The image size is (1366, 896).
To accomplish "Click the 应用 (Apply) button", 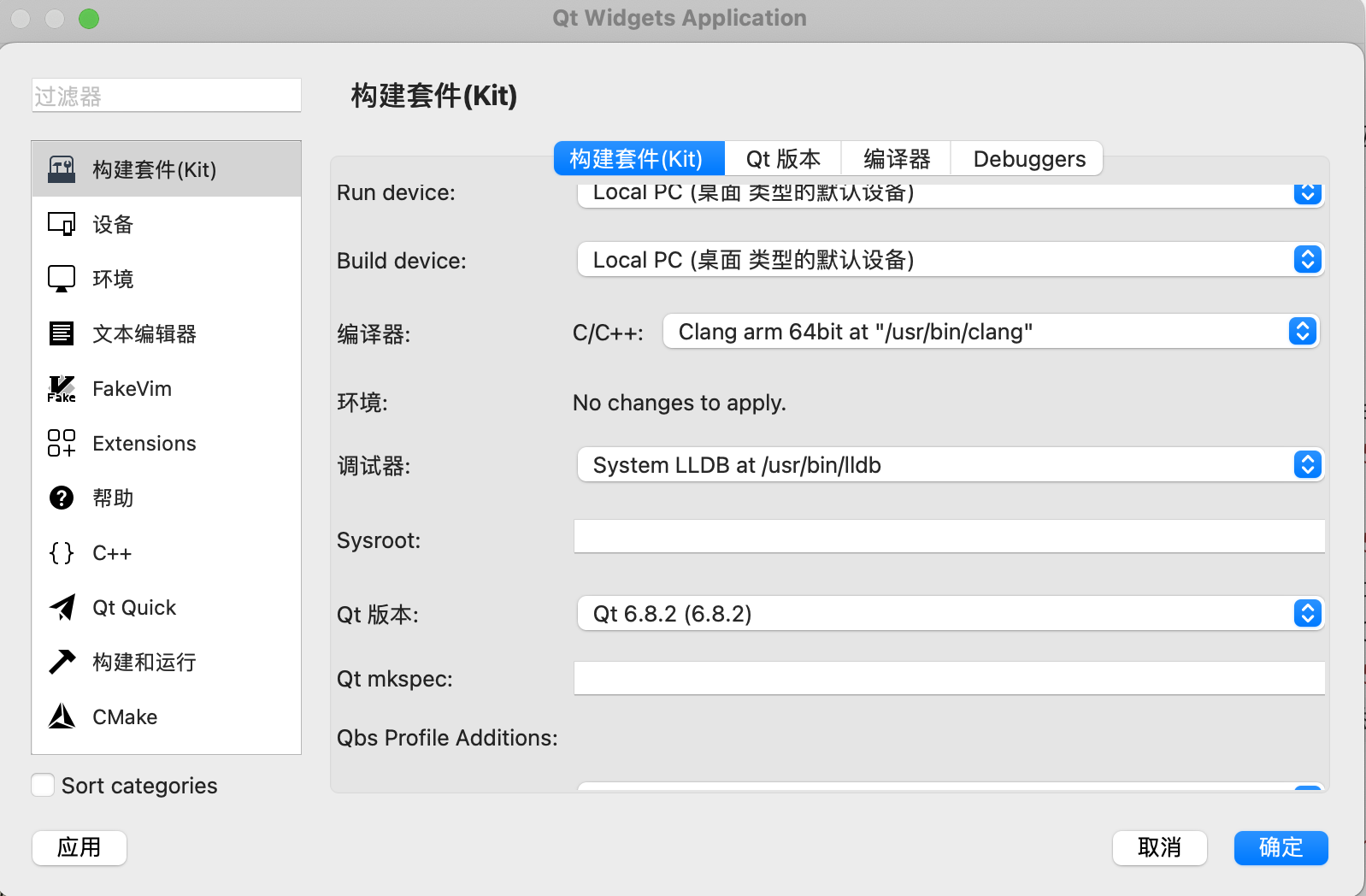I will click(x=79, y=847).
